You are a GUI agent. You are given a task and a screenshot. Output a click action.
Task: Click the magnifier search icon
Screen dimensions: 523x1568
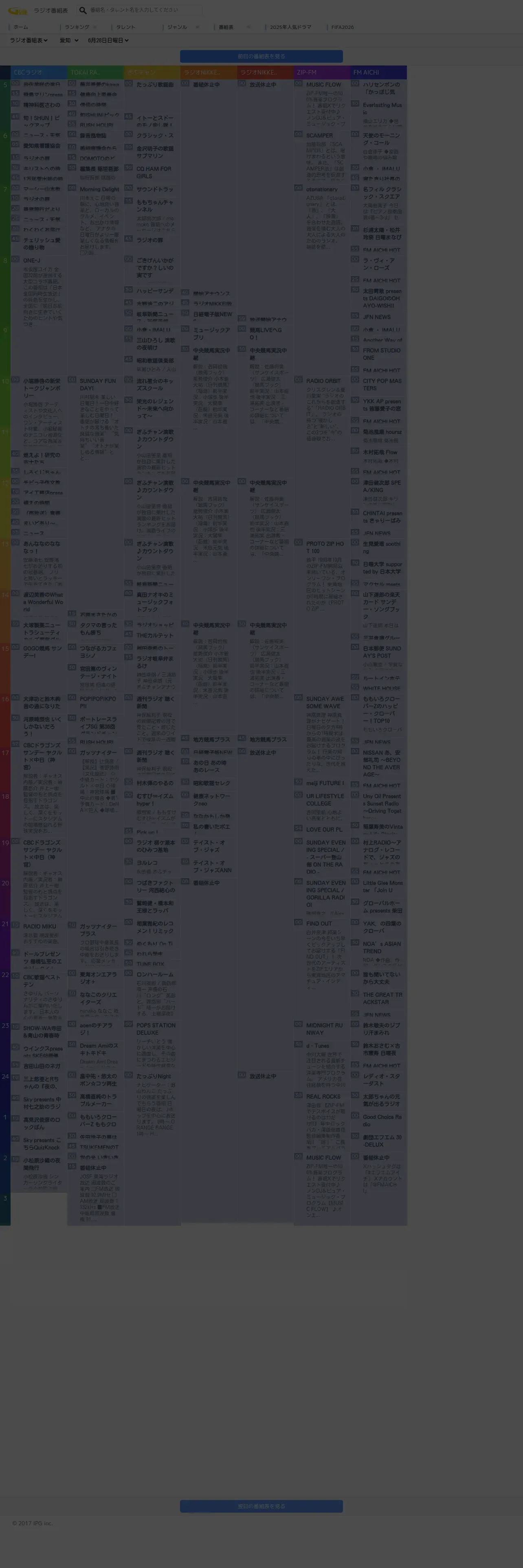pyautogui.click(x=83, y=10)
